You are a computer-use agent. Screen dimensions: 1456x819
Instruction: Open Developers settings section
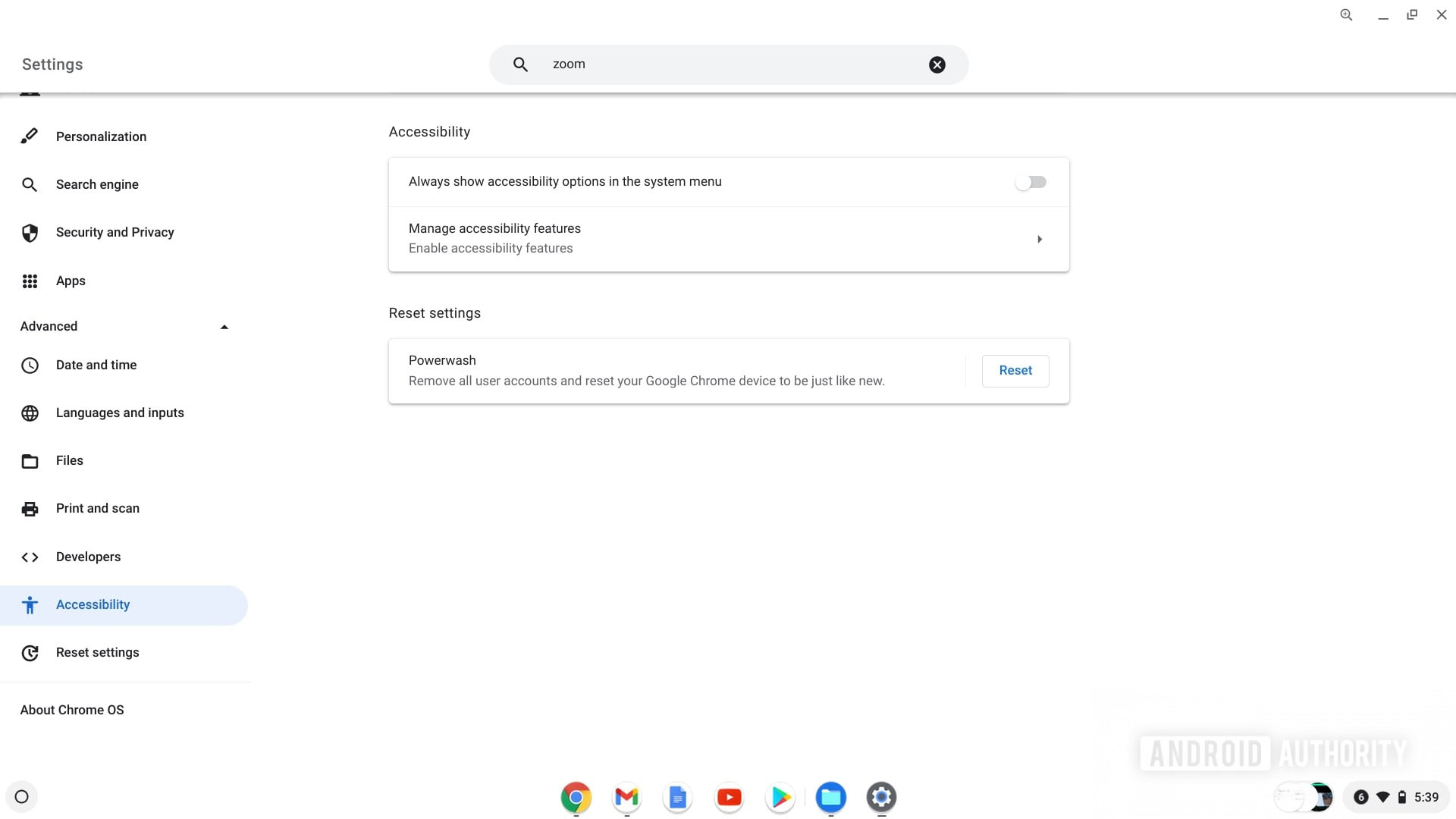coord(88,556)
